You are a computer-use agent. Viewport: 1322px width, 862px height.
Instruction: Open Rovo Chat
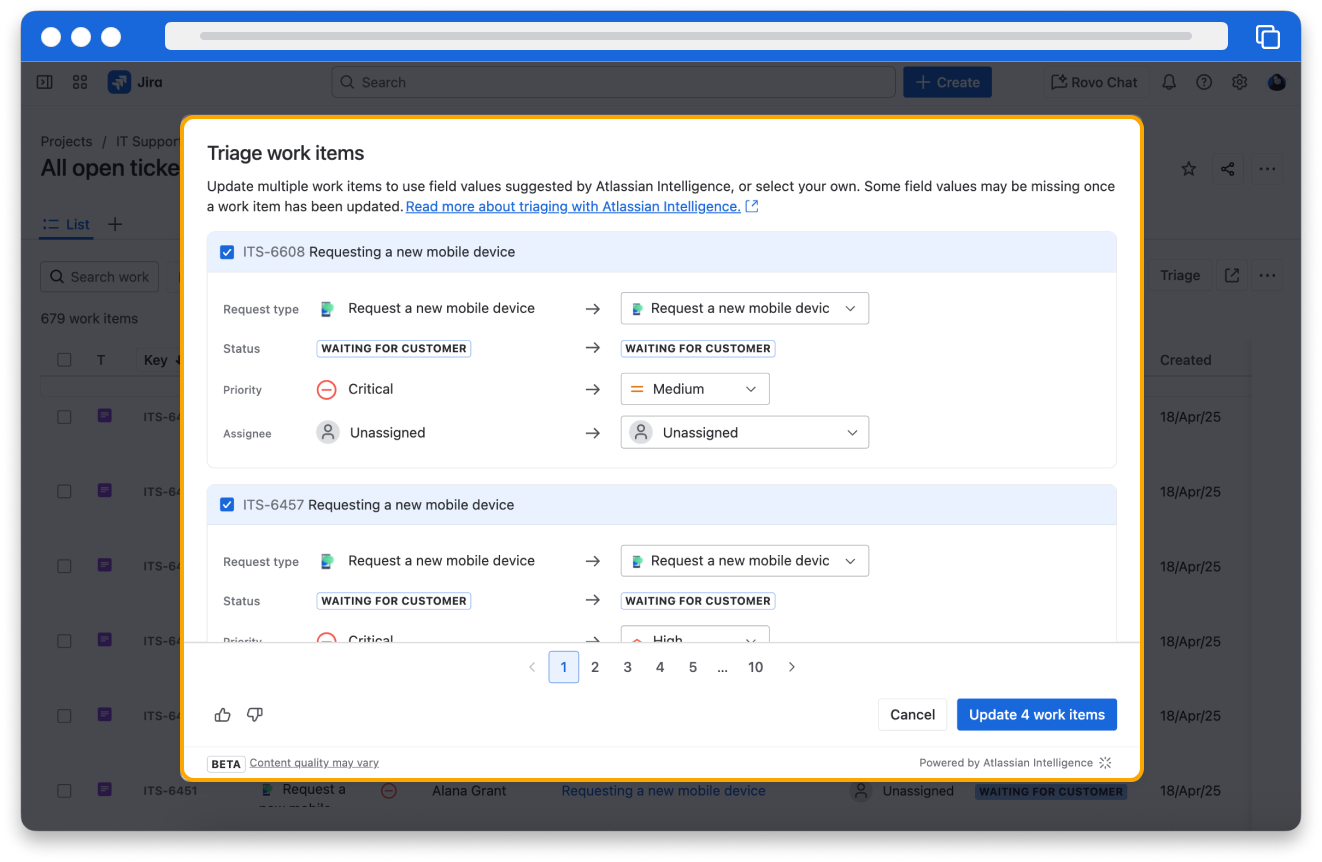click(x=1094, y=82)
